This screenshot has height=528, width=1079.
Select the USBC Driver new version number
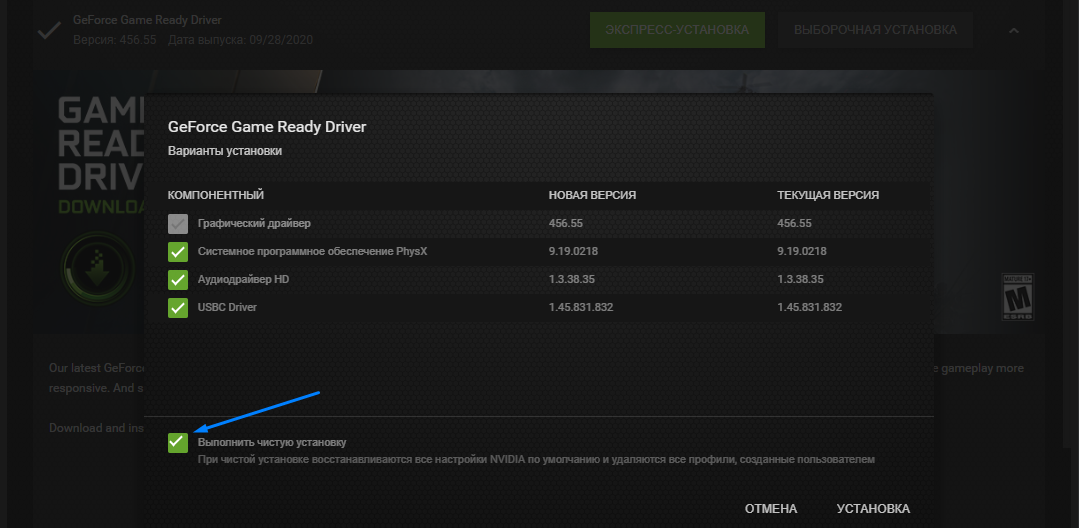(581, 307)
